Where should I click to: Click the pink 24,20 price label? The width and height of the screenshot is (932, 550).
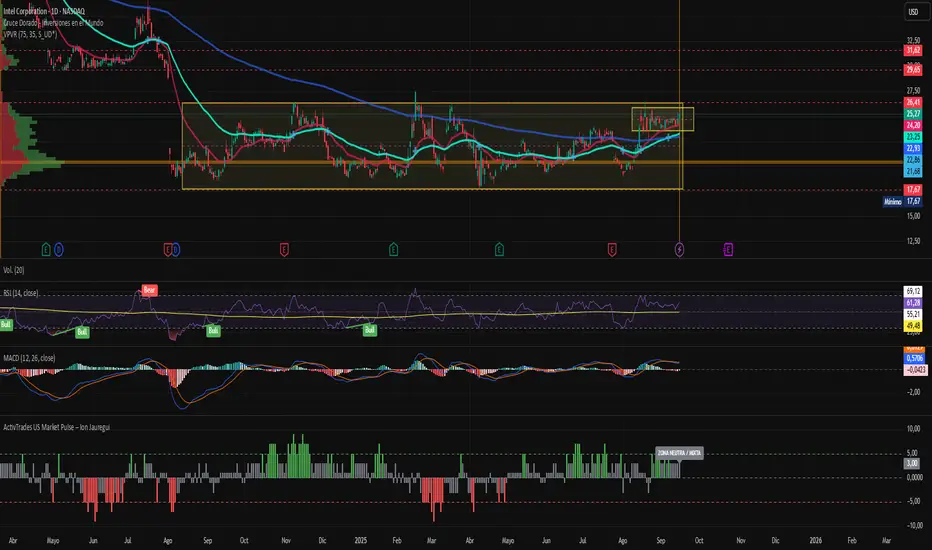tap(913, 125)
